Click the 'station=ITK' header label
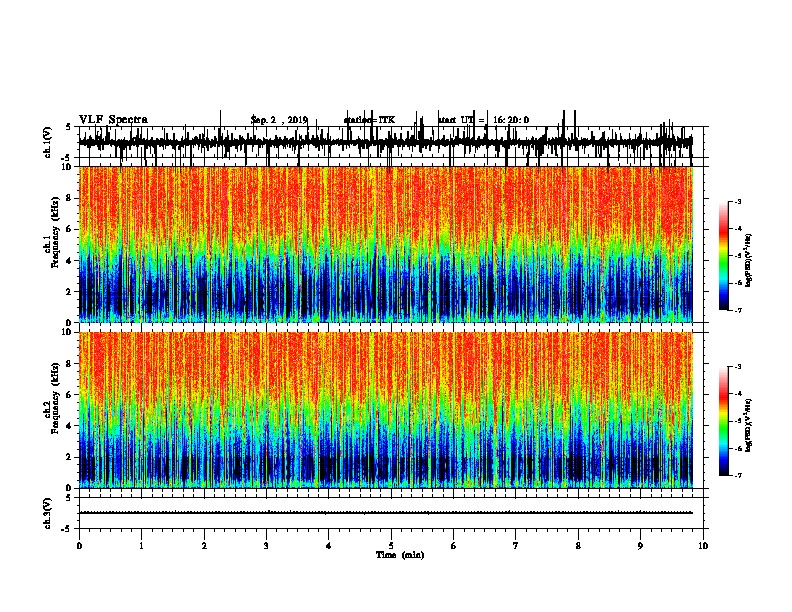The image size is (792, 612). (x=369, y=120)
